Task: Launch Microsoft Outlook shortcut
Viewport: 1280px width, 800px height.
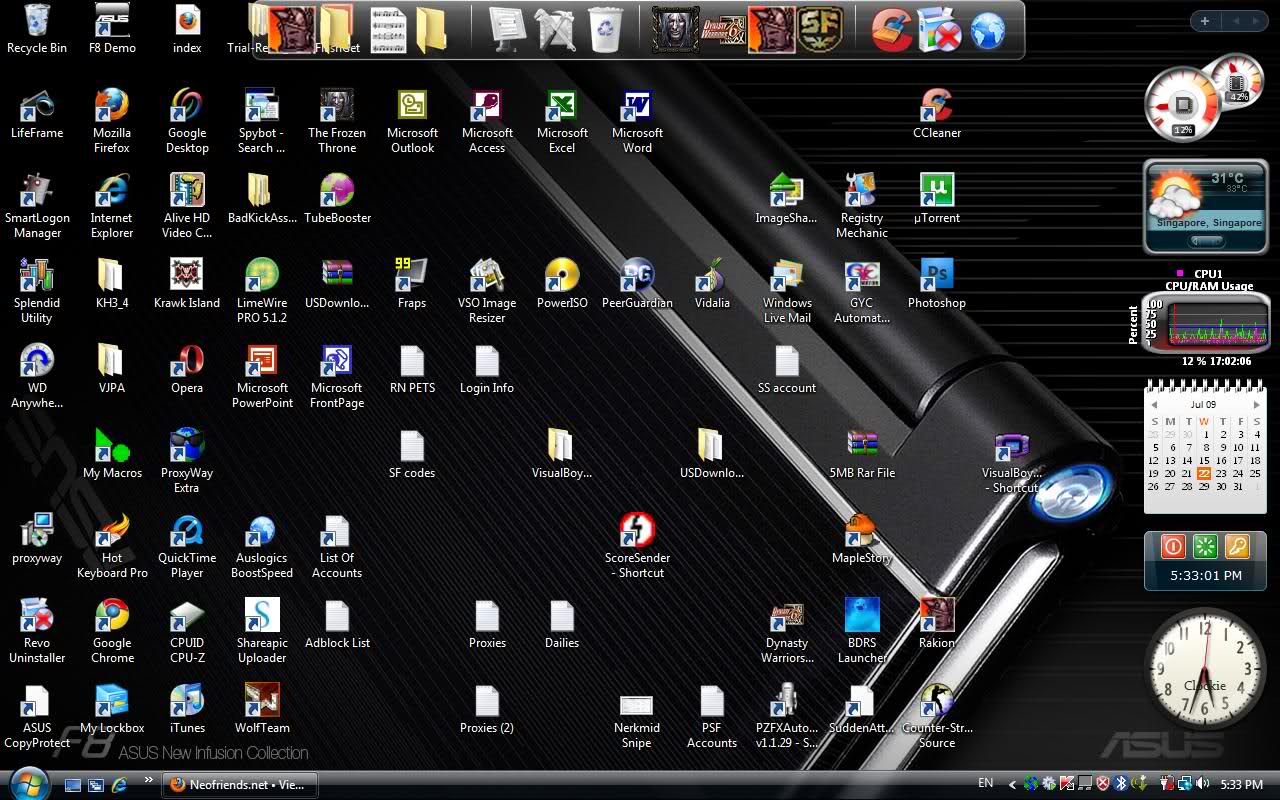Action: coord(412,120)
